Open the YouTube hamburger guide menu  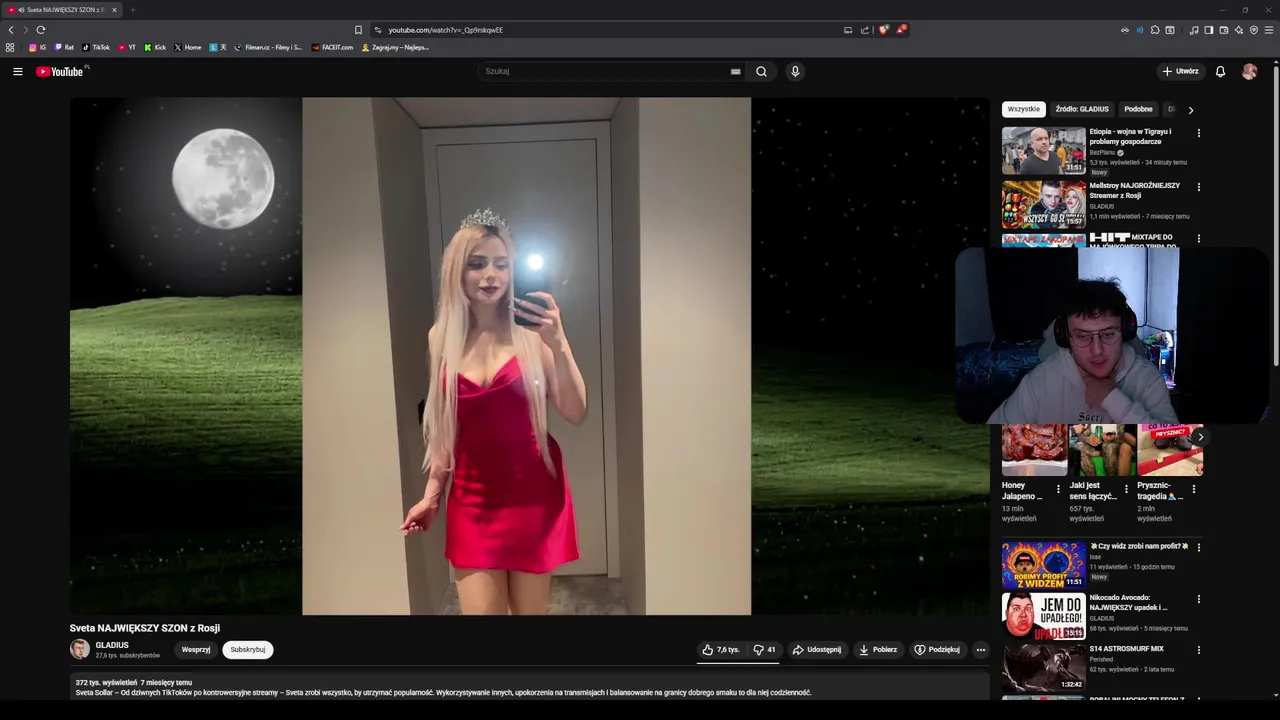point(17,71)
